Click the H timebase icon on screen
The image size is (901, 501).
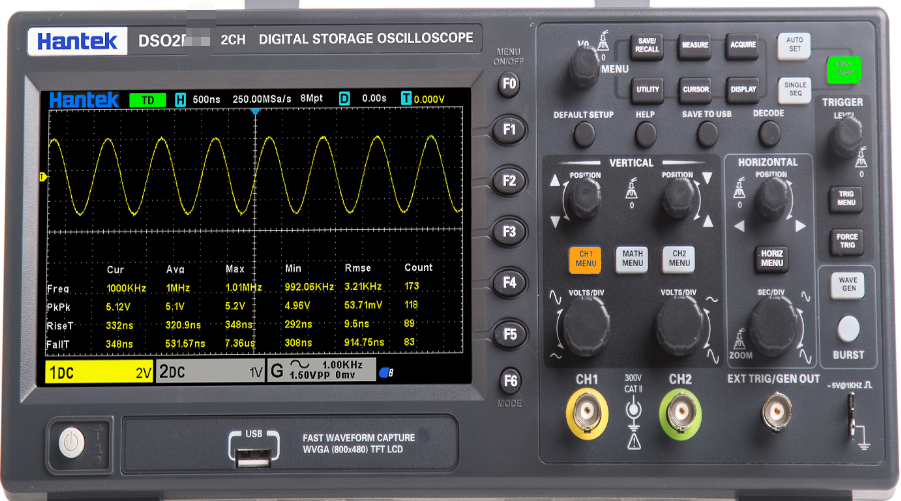(x=180, y=99)
